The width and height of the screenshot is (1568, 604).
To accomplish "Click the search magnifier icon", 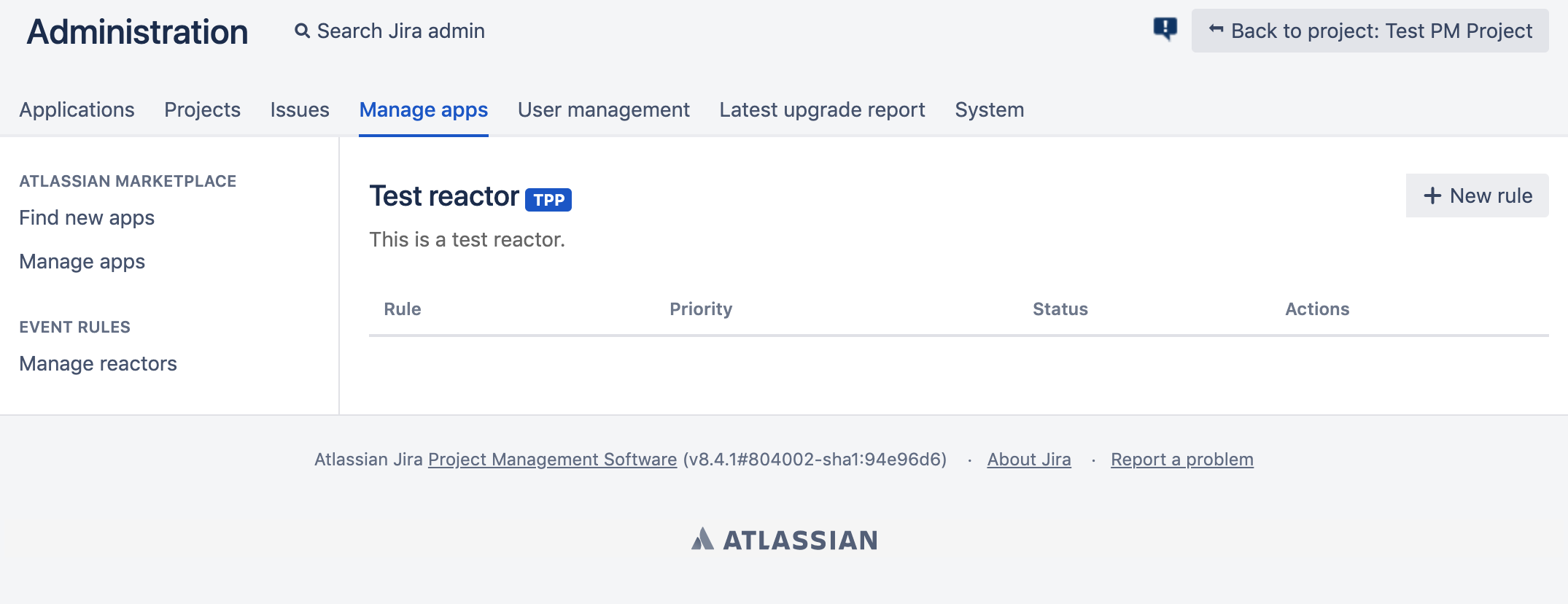I will [x=302, y=31].
